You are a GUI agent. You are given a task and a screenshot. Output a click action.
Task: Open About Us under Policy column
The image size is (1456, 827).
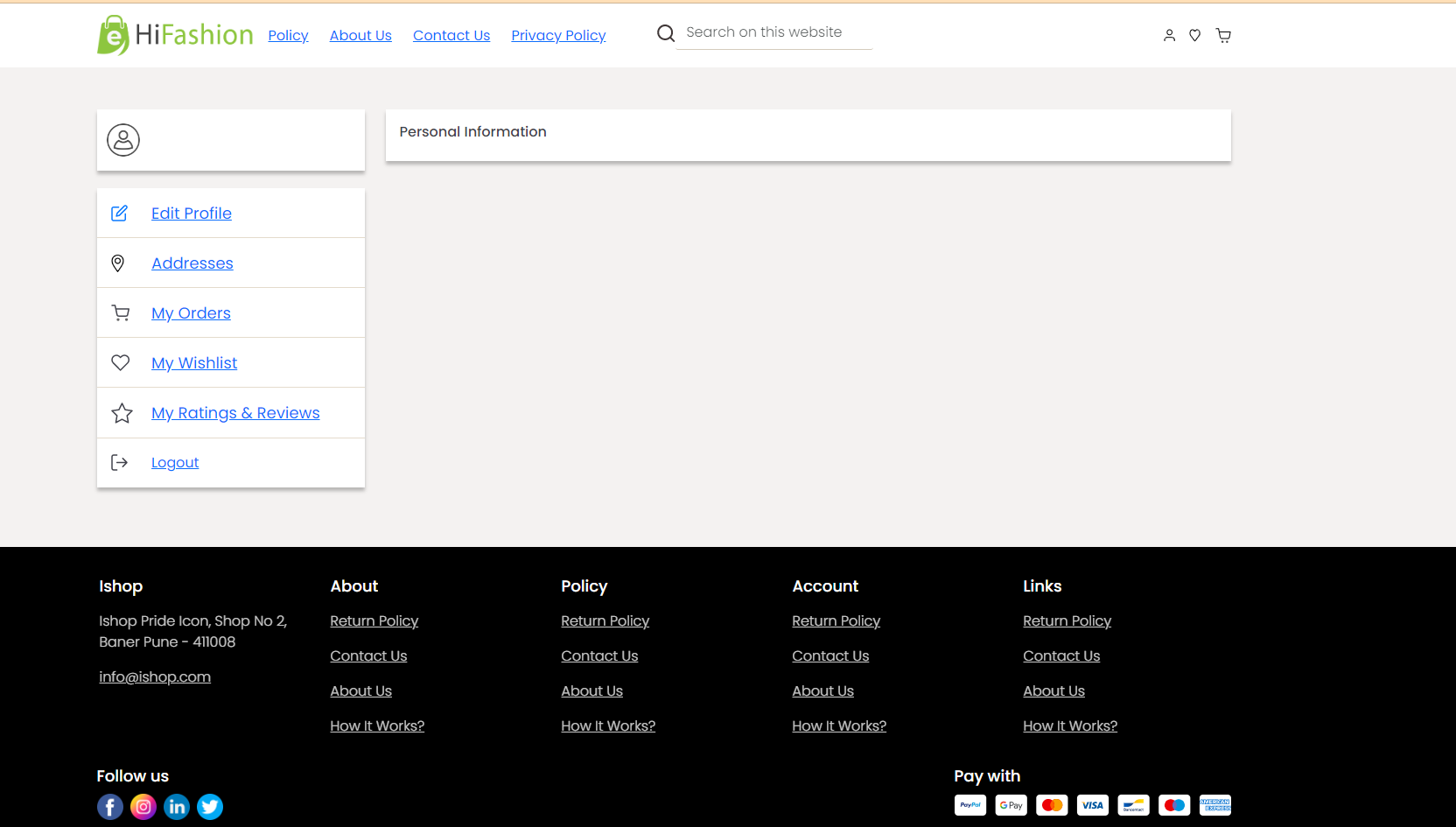[x=591, y=690]
